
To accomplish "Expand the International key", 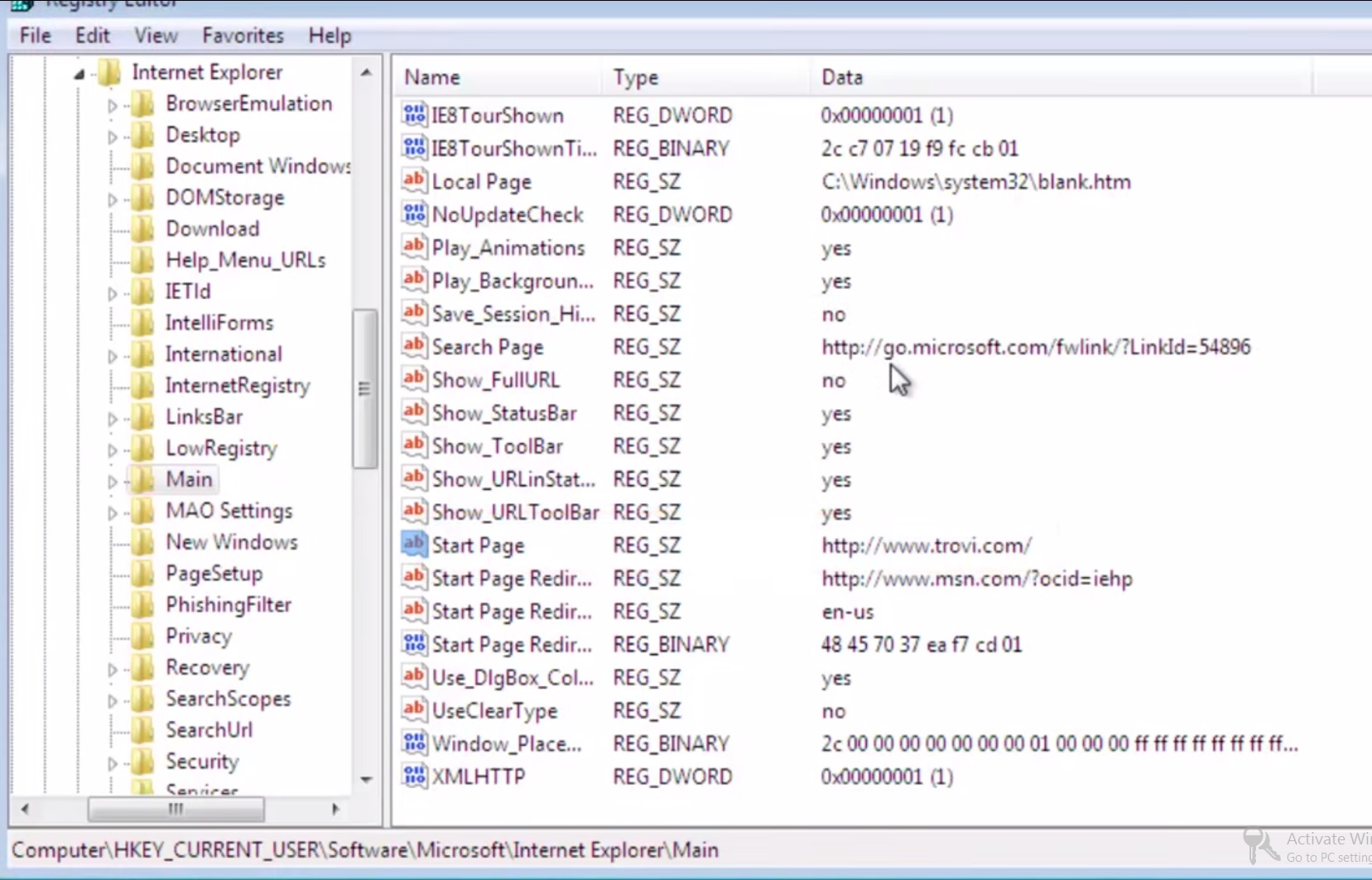I will [x=113, y=356].
